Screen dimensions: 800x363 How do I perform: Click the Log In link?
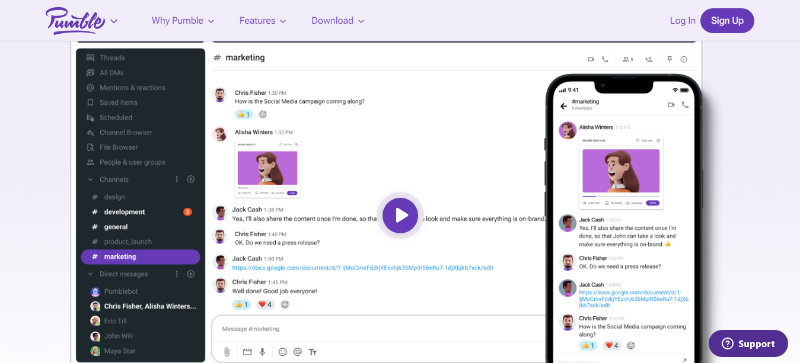coord(683,21)
